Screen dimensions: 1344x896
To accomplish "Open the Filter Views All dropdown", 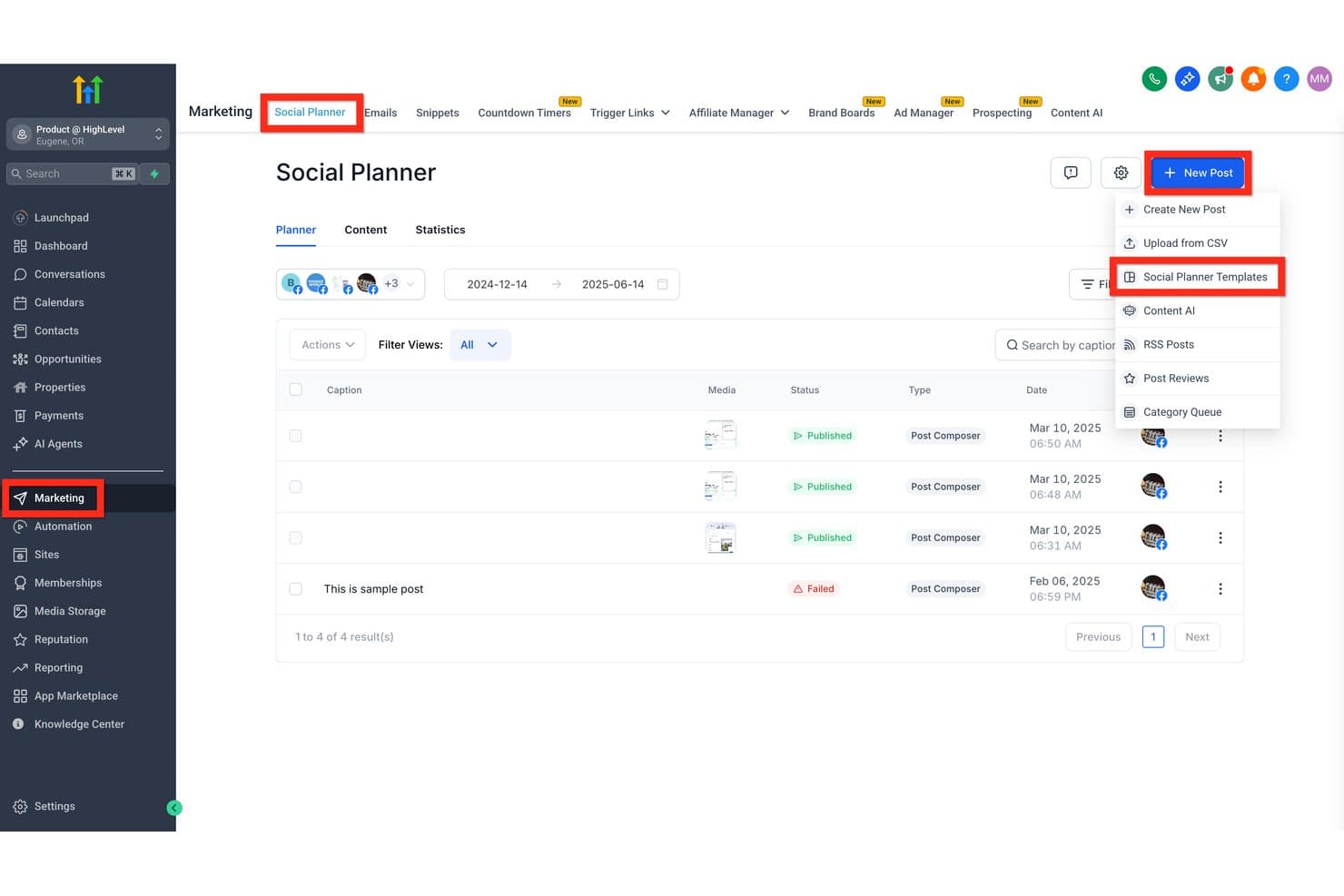I will pyautogui.click(x=479, y=345).
